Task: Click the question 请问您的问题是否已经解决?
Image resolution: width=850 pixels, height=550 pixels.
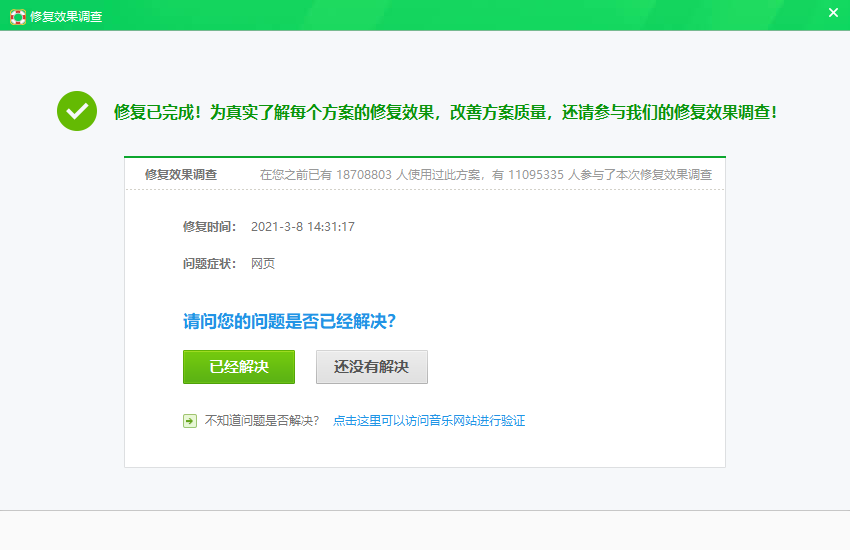Action: point(289,321)
